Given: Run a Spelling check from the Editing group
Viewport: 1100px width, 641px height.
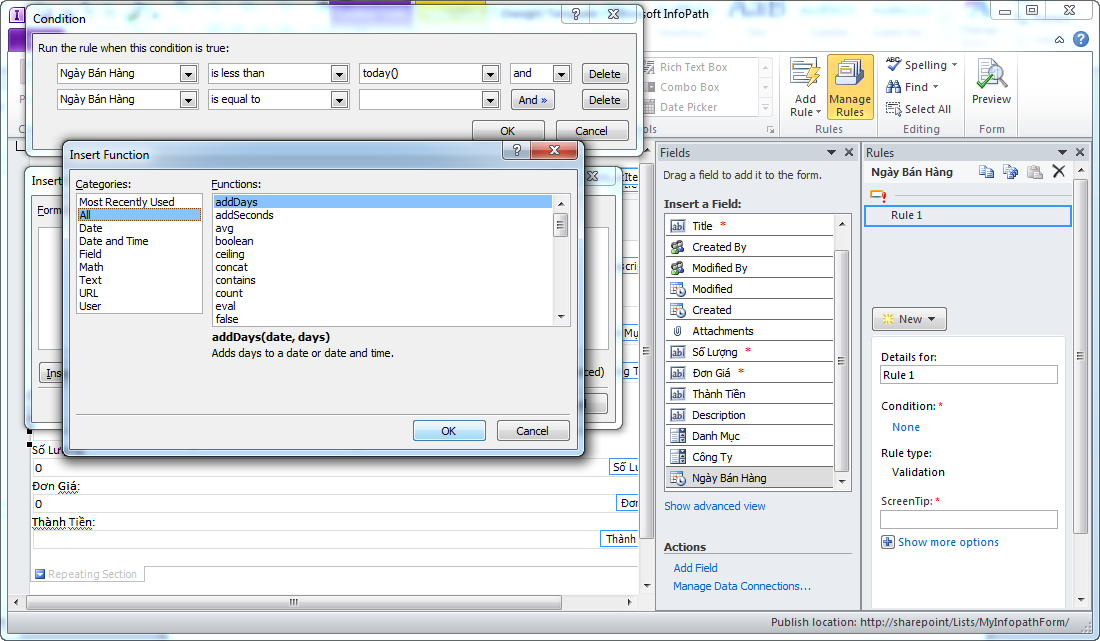Looking at the screenshot, I should pos(917,64).
